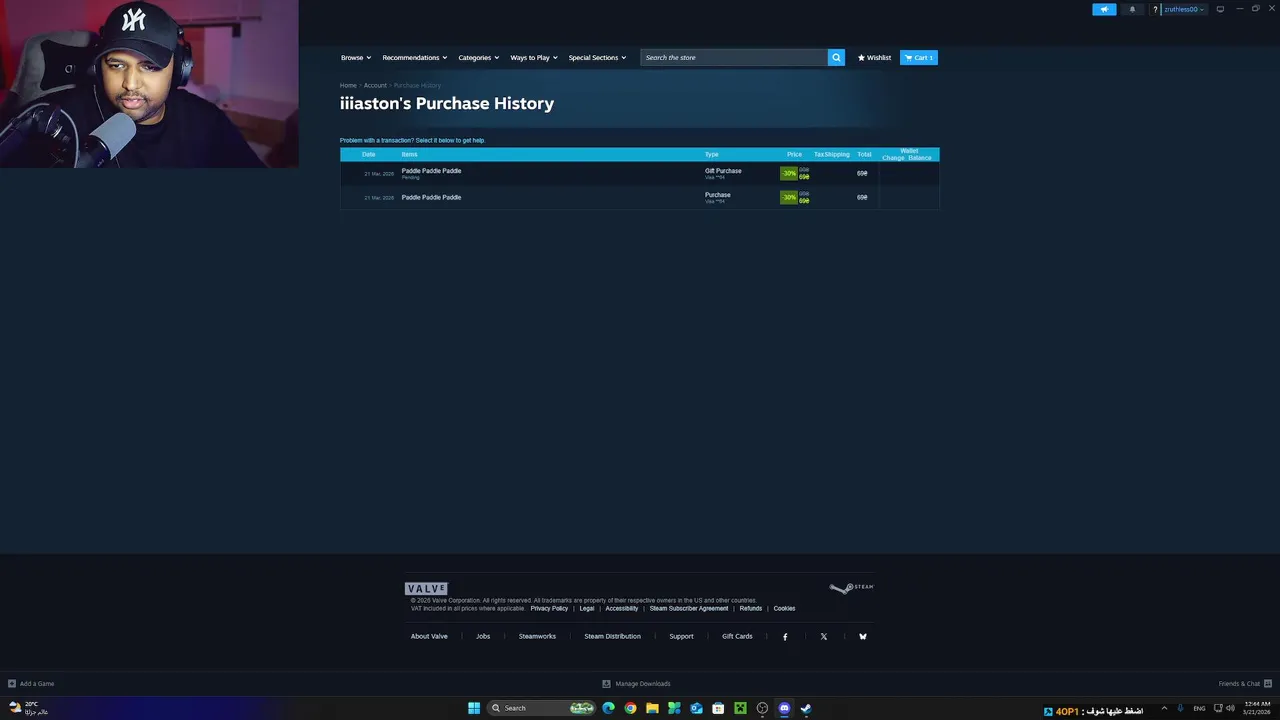The height and width of the screenshot is (720, 1280).
Task: Click the weather widget in taskbar
Action: (x=28, y=708)
